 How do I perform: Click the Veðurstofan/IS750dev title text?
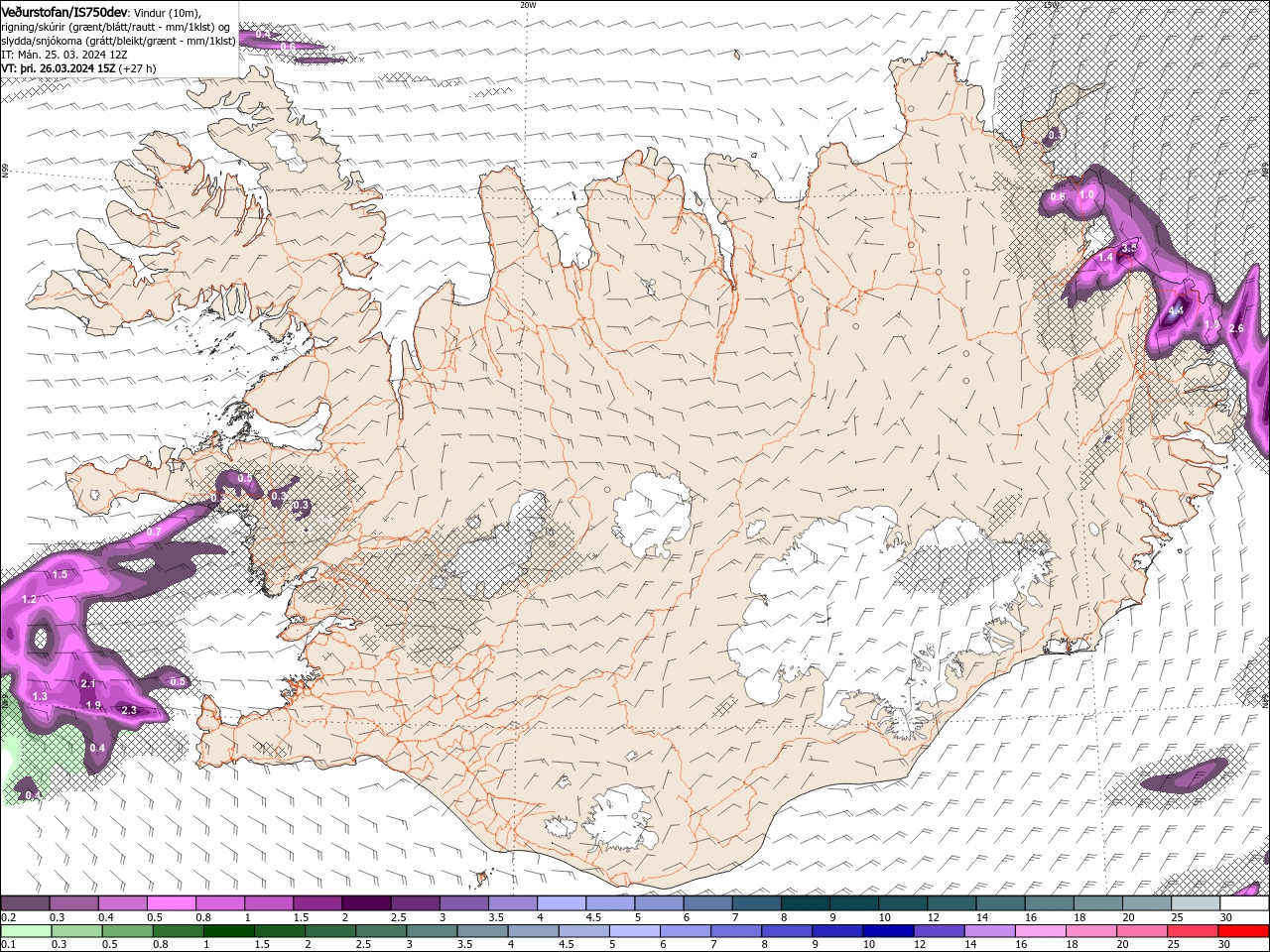coord(64,11)
